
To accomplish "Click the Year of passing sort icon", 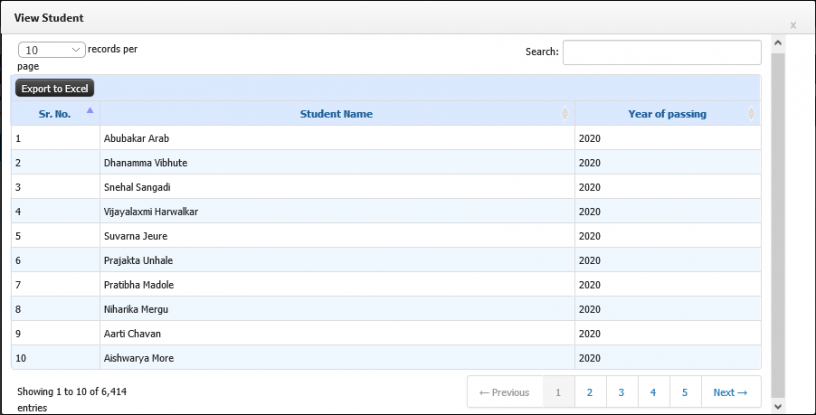I will (751, 114).
